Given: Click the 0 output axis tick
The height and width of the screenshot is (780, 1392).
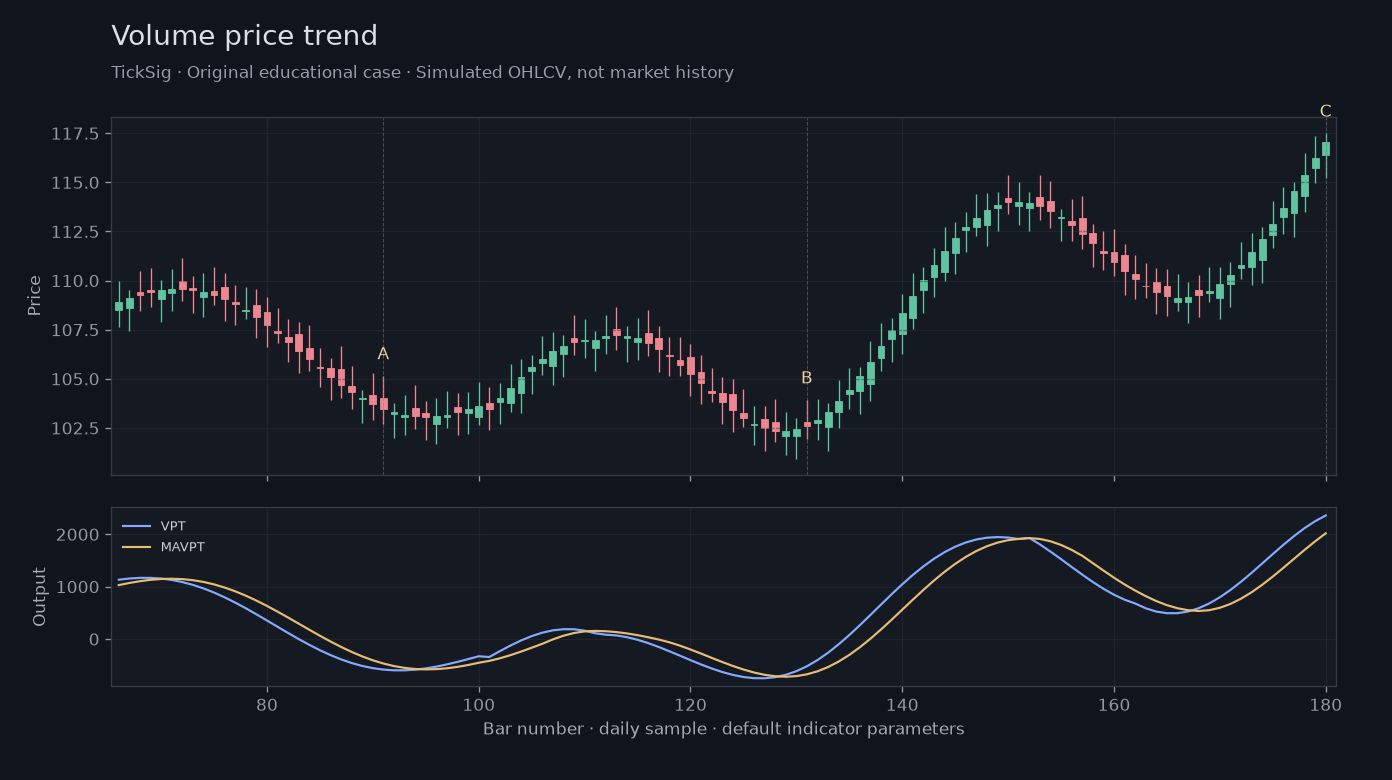Looking at the screenshot, I should pyautogui.click(x=95, y=639).
